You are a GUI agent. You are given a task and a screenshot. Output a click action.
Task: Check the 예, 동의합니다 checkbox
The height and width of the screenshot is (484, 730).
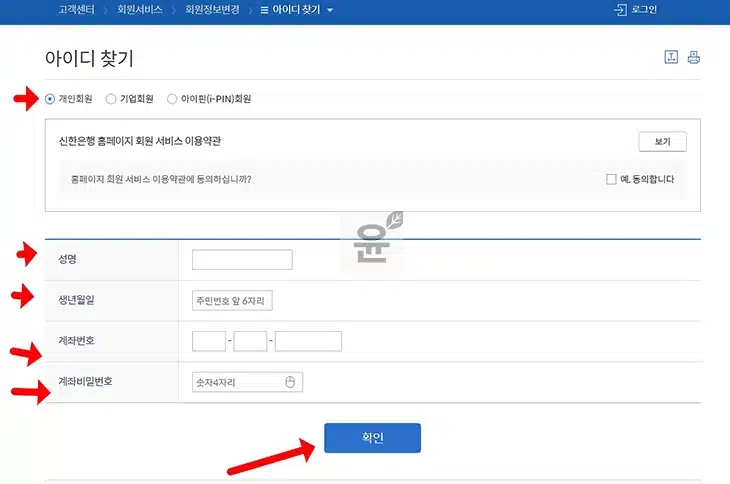pyautogui.click(x=611, y=179)
